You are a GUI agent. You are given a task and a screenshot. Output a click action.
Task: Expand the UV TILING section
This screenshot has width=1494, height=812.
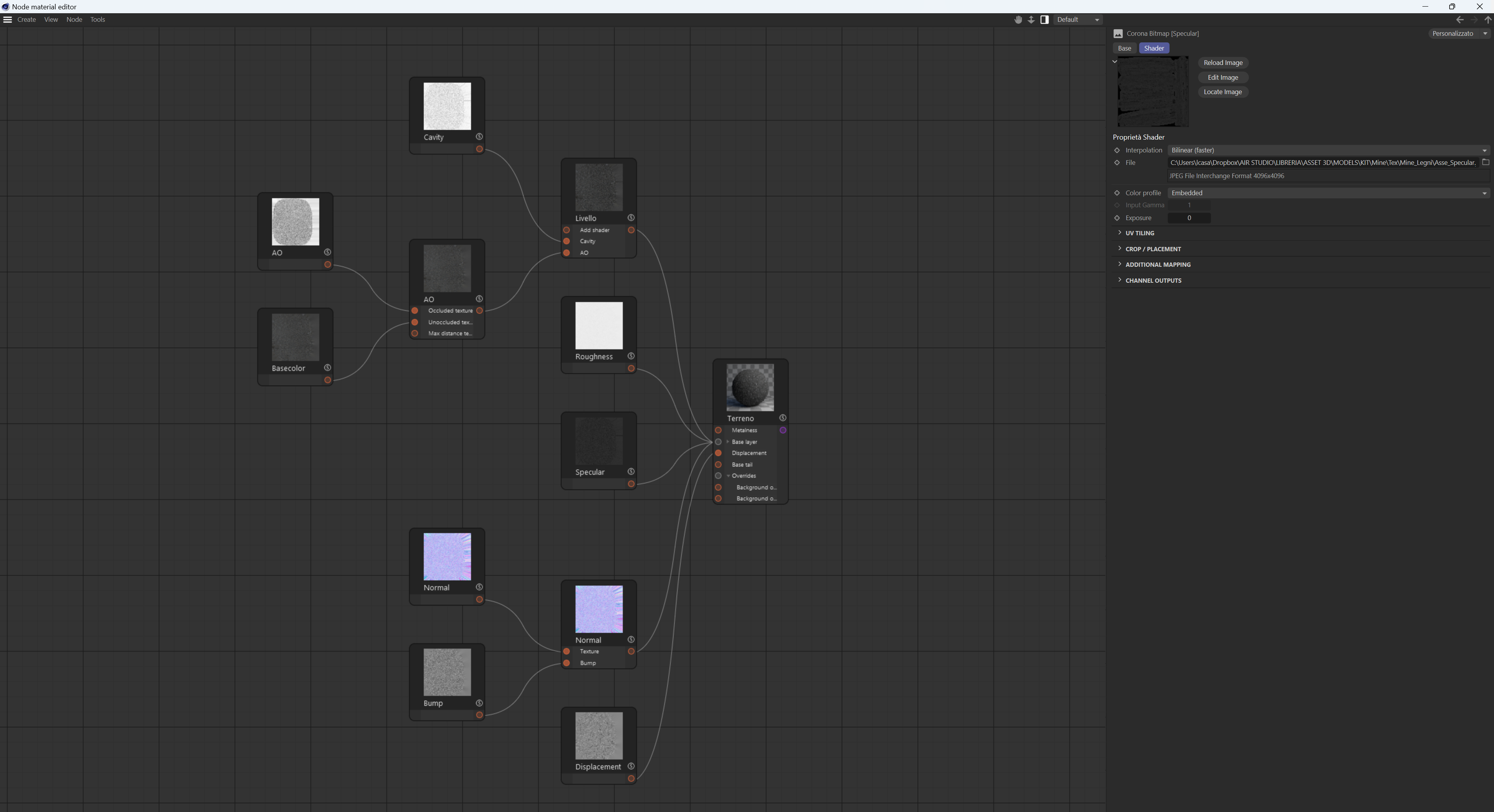1139,233
